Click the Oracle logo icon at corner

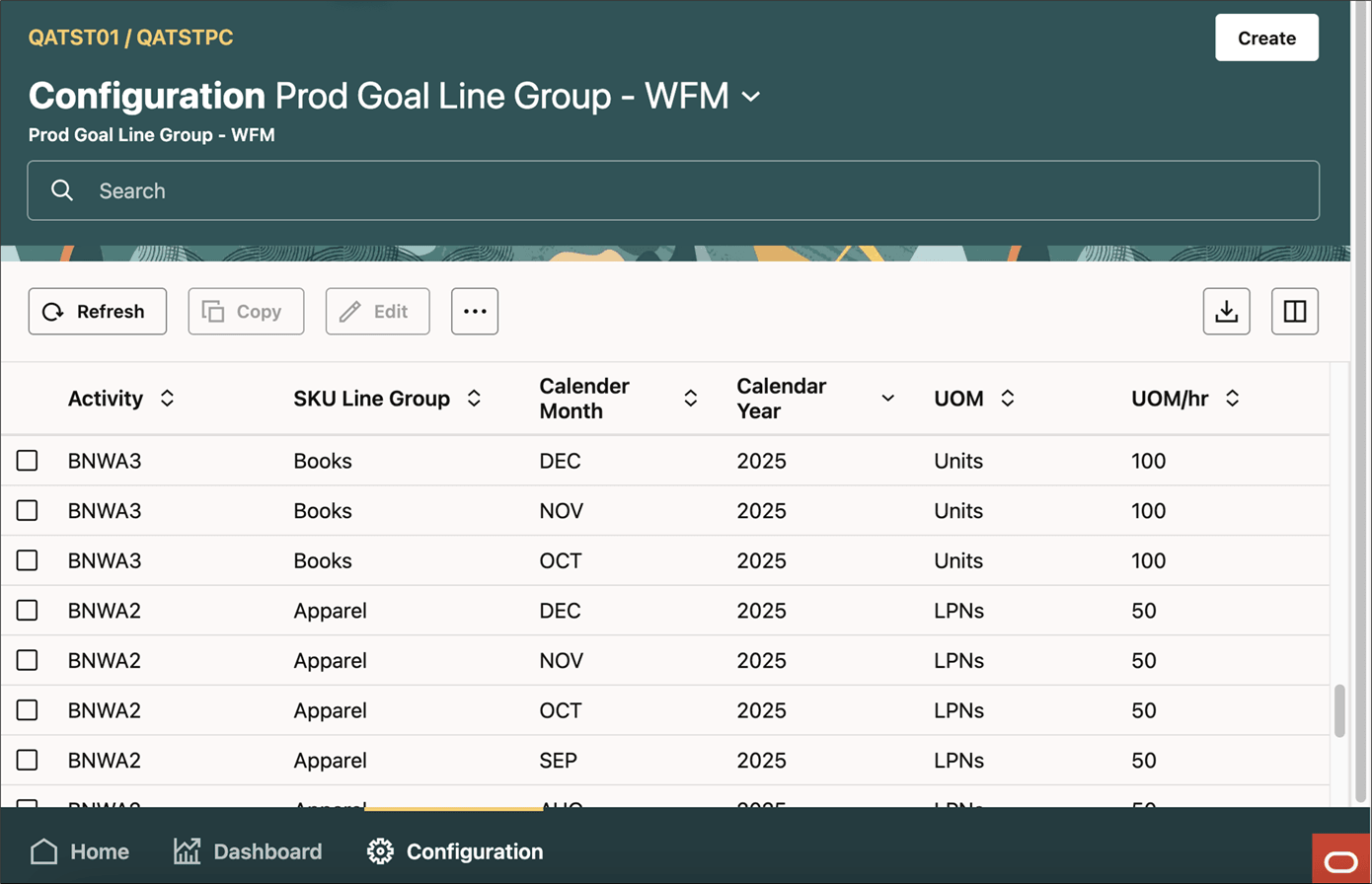tap(1340, 860)
